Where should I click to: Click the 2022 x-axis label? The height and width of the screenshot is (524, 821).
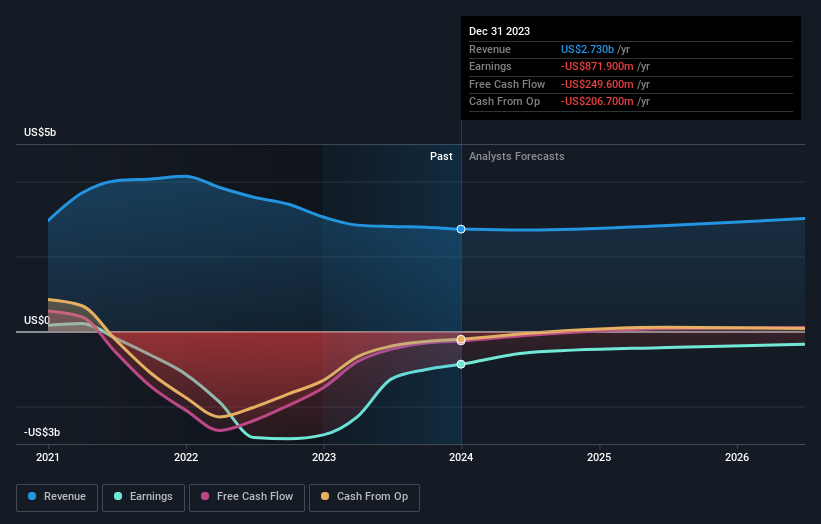click(x=186, y=457)
